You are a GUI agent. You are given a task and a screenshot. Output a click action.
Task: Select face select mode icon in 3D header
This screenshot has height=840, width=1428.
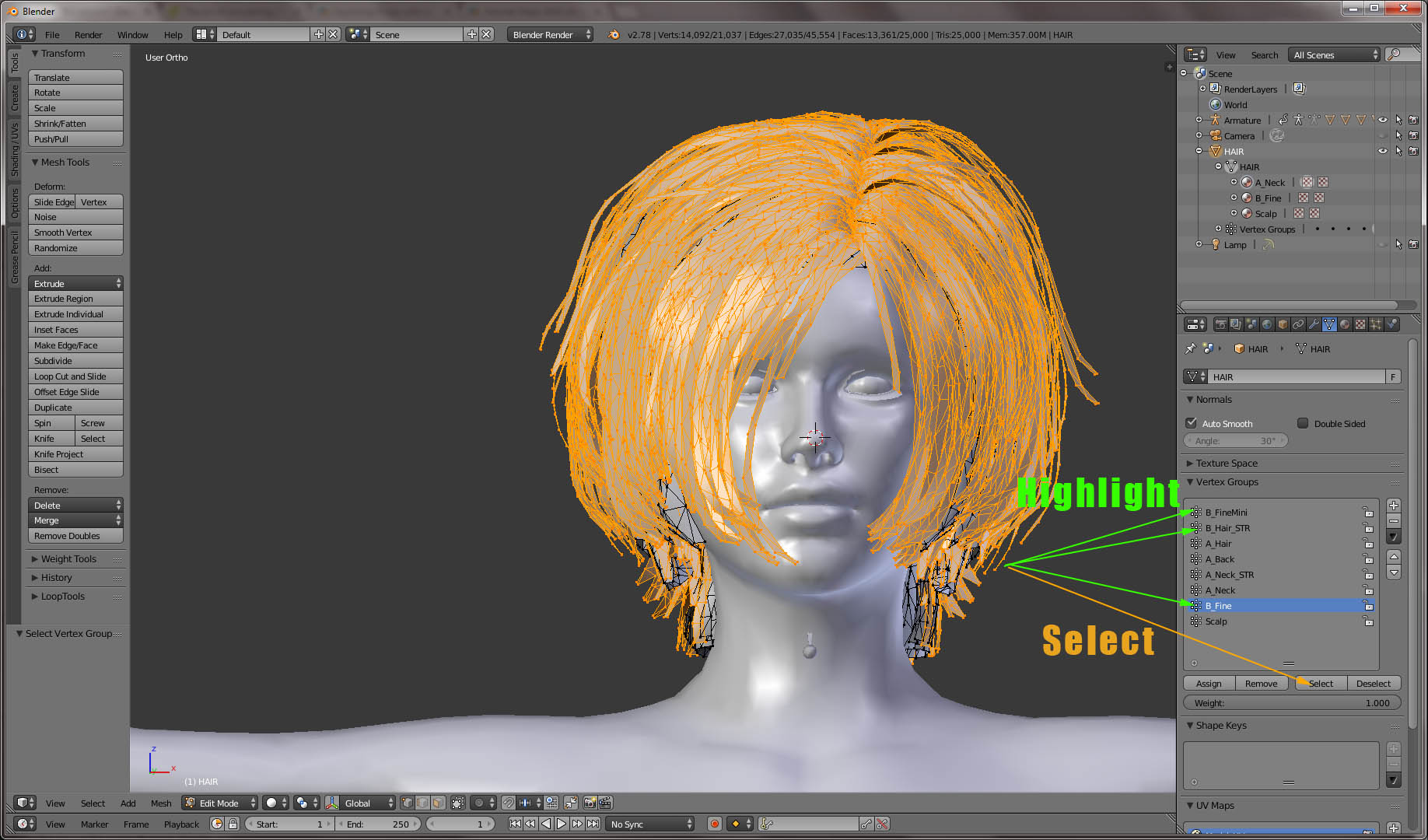click(438, 803)
